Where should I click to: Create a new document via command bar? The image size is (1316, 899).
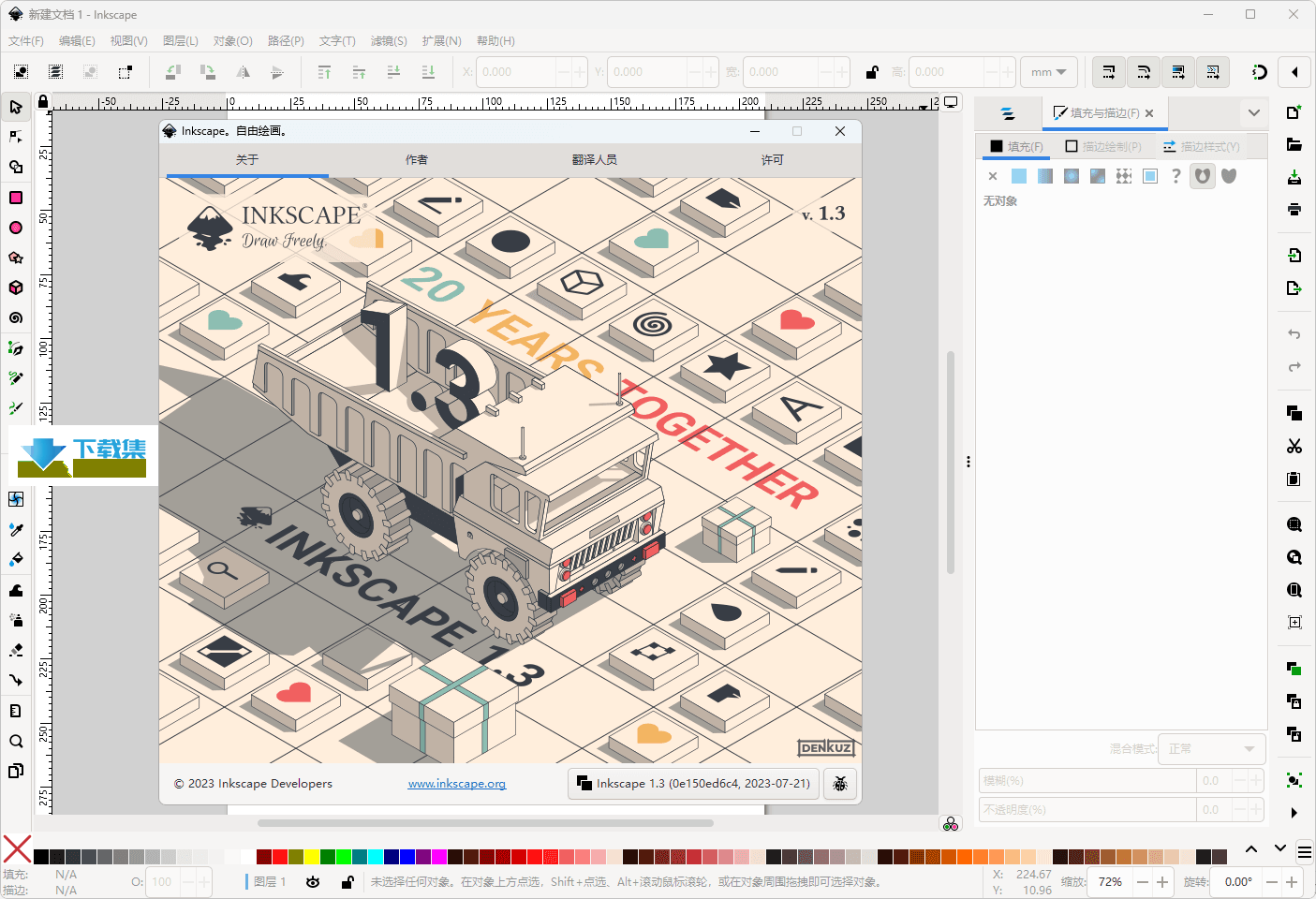click(1294, 112)
